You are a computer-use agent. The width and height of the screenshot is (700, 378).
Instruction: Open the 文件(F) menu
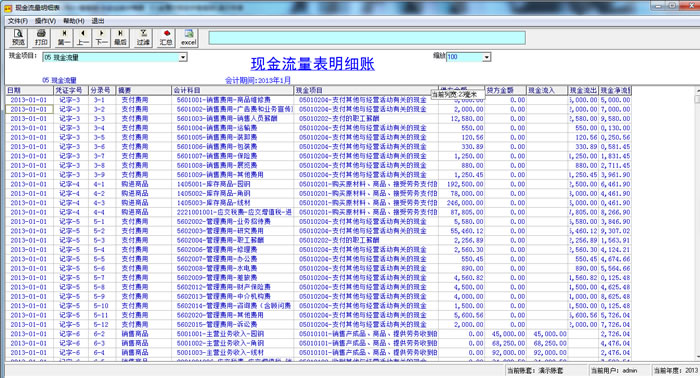(x=18, y=21)
